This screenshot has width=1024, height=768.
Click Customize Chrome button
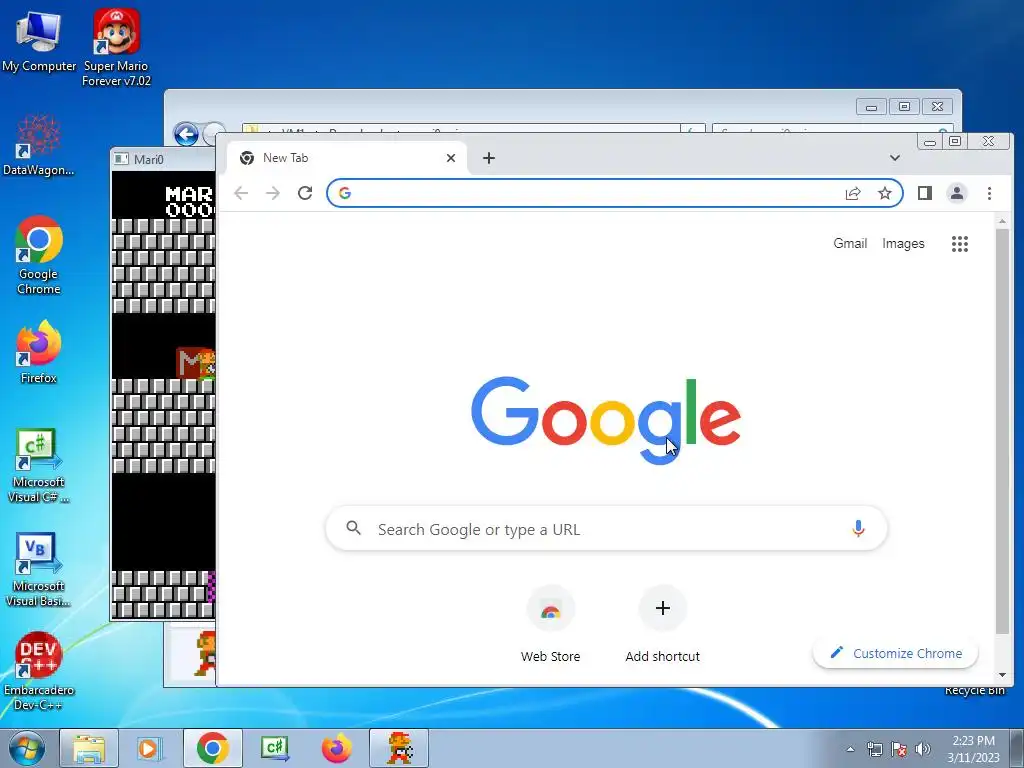pos(895,654)
